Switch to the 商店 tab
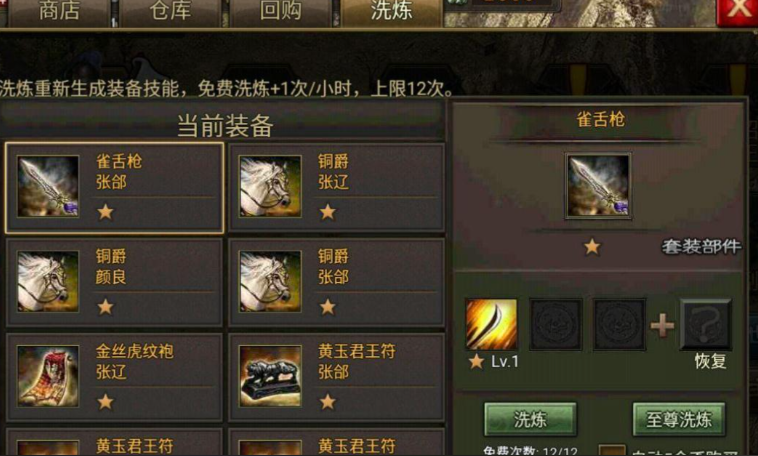 point(59,12)
